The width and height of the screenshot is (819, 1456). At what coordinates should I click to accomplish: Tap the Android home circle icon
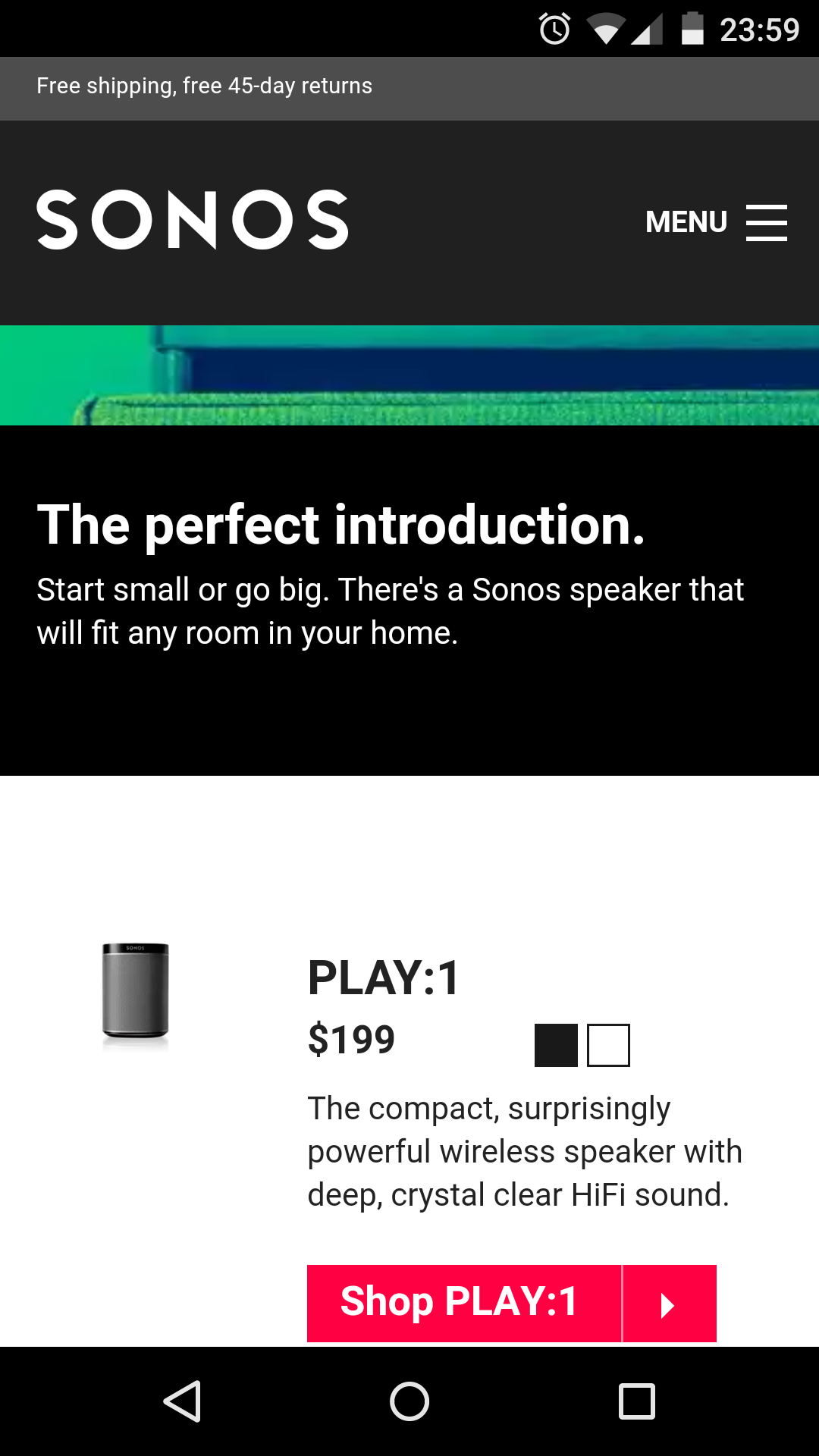(409, 1401)
